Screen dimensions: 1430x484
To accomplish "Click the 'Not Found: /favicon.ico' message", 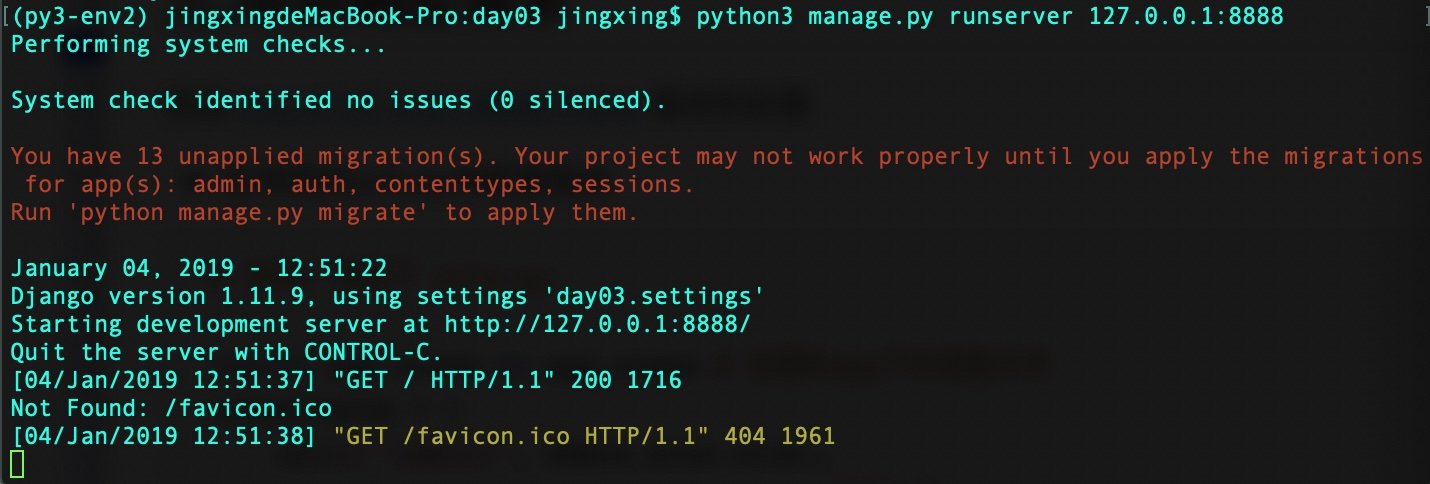I will [170, 409].
